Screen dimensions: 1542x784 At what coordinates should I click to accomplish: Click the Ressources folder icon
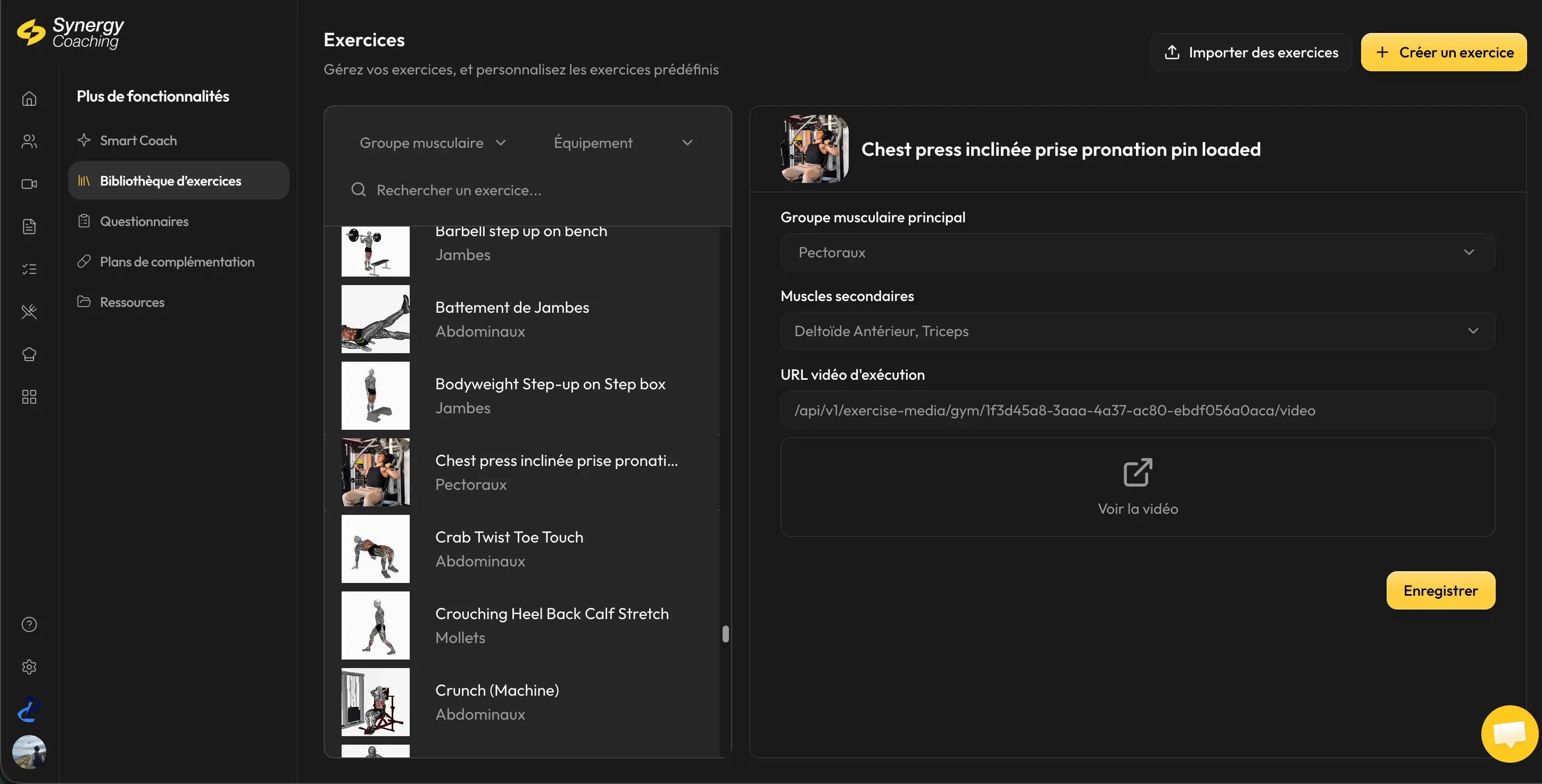(x=84, y=302)
